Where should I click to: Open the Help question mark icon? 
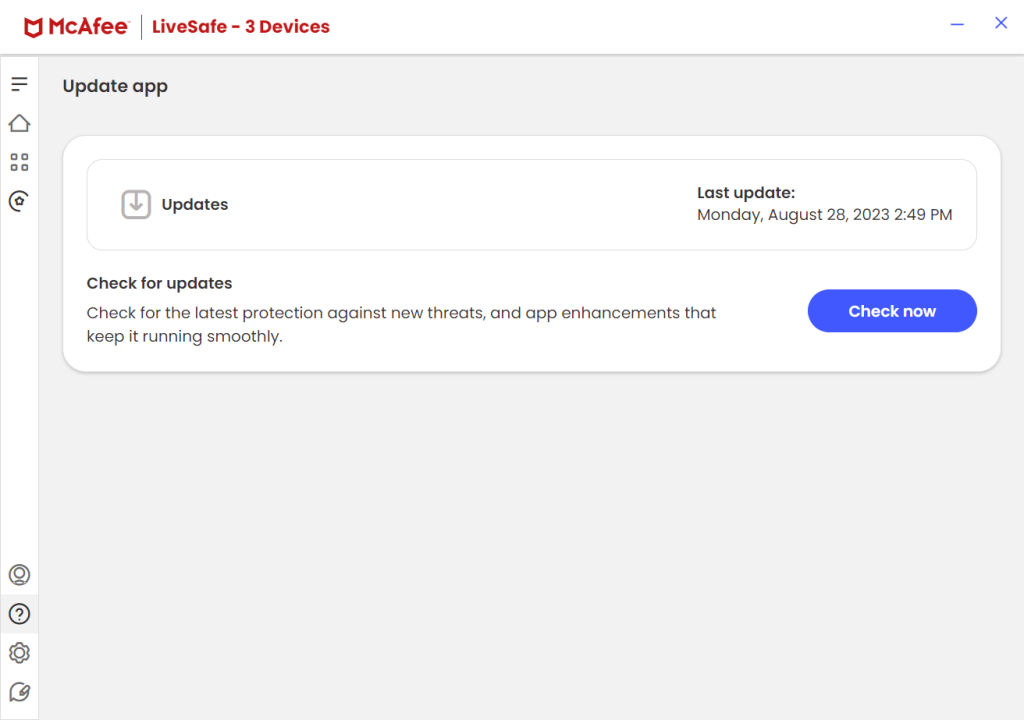19,614
